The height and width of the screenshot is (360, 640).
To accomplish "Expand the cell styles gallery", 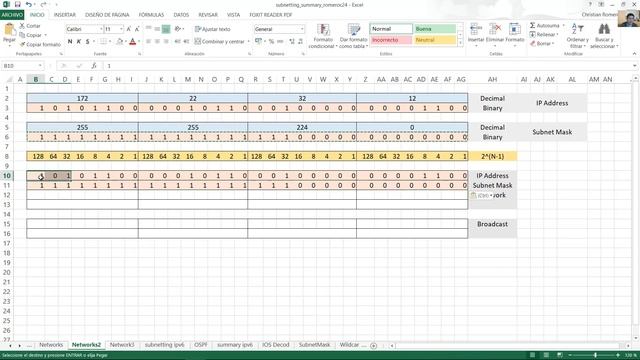I will [461, 42].
